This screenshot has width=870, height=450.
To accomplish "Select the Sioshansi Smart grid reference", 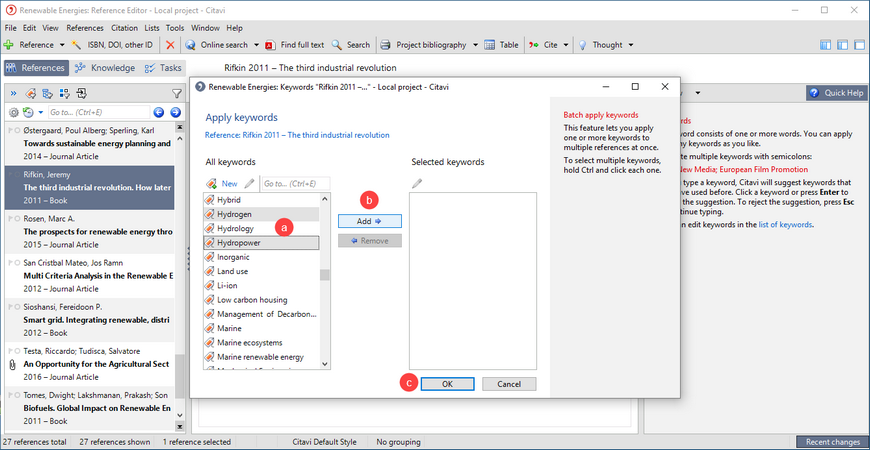I will [90, 320].
